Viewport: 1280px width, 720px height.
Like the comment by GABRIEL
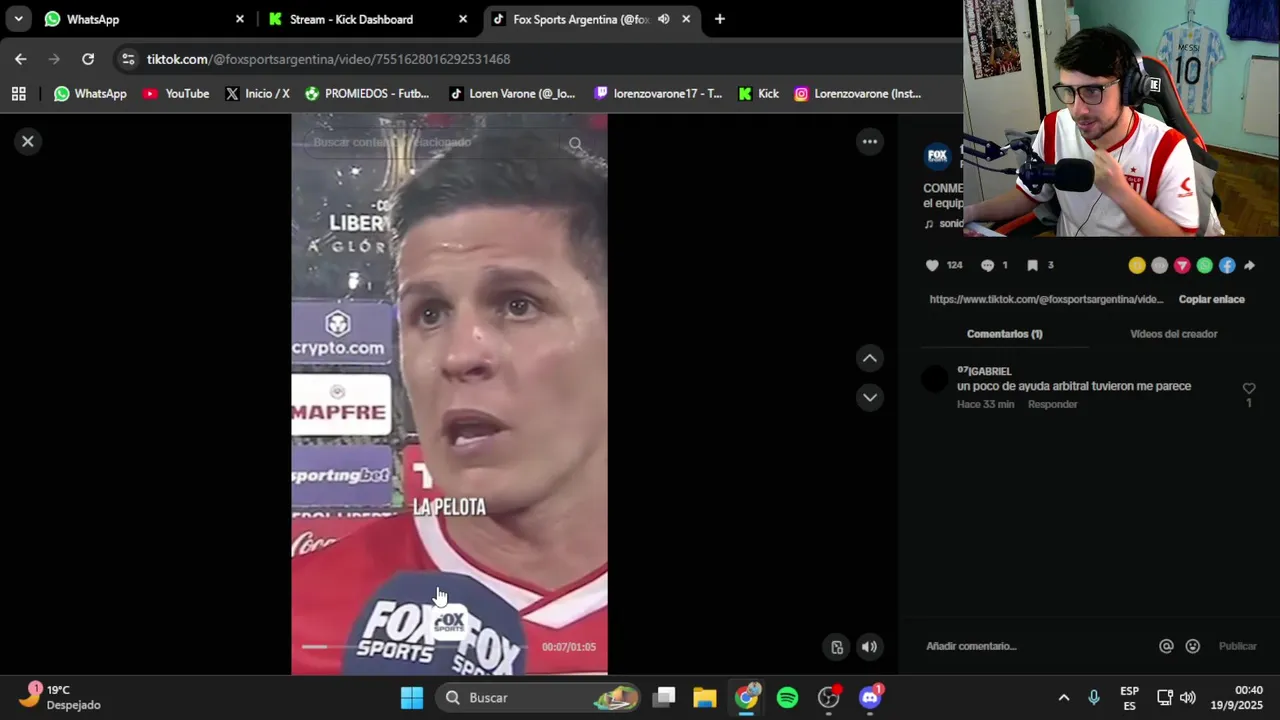[1248, 389]
